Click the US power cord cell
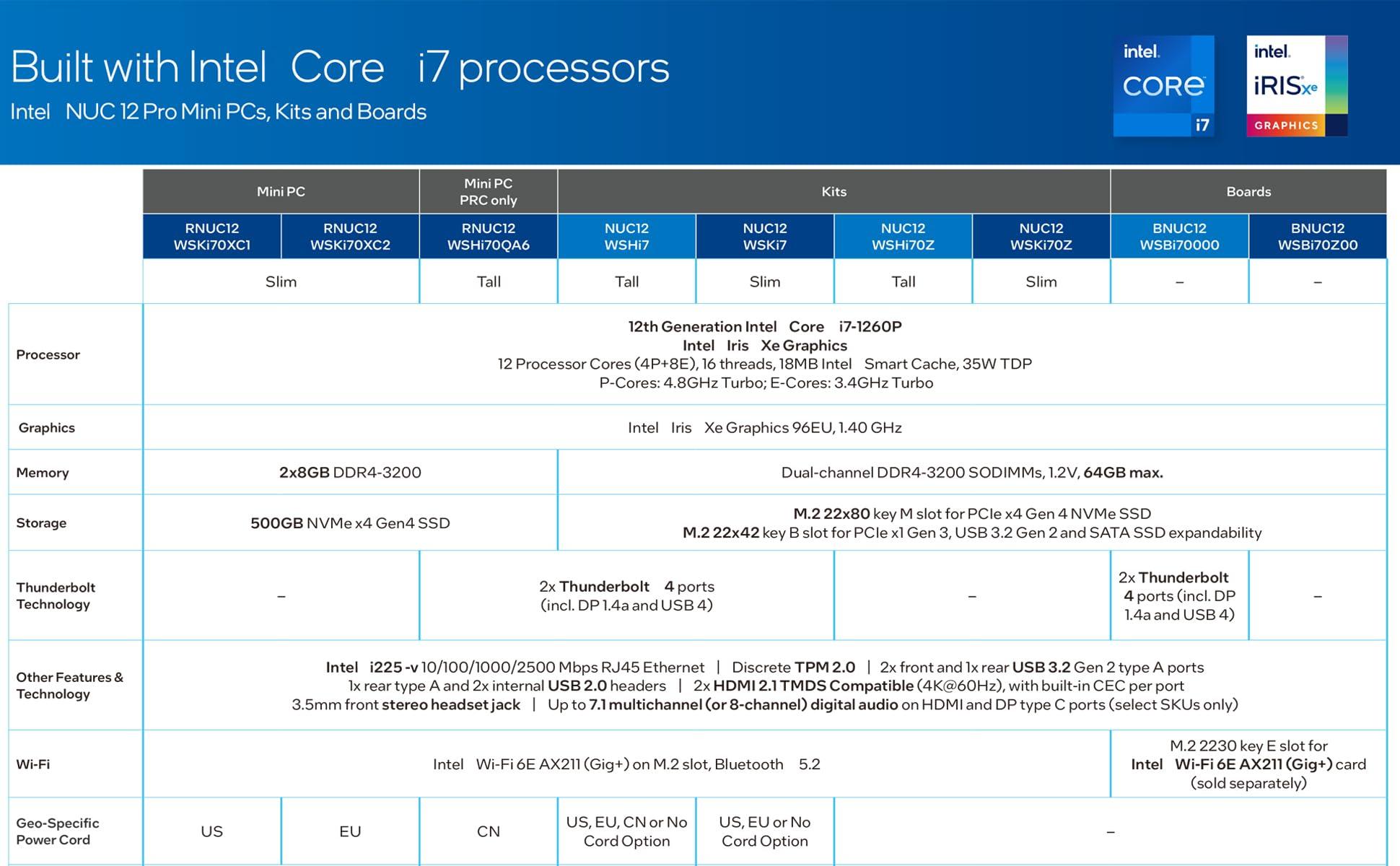Image resolution: width=1400 pixels, height=866 pixels. (211, 831)
